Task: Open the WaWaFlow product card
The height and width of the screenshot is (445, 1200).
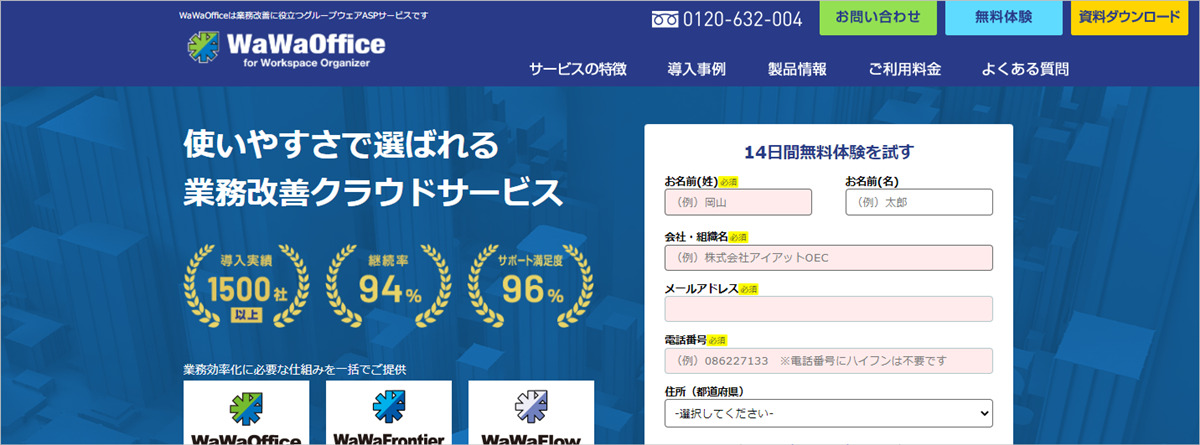Action: point(531,412)
